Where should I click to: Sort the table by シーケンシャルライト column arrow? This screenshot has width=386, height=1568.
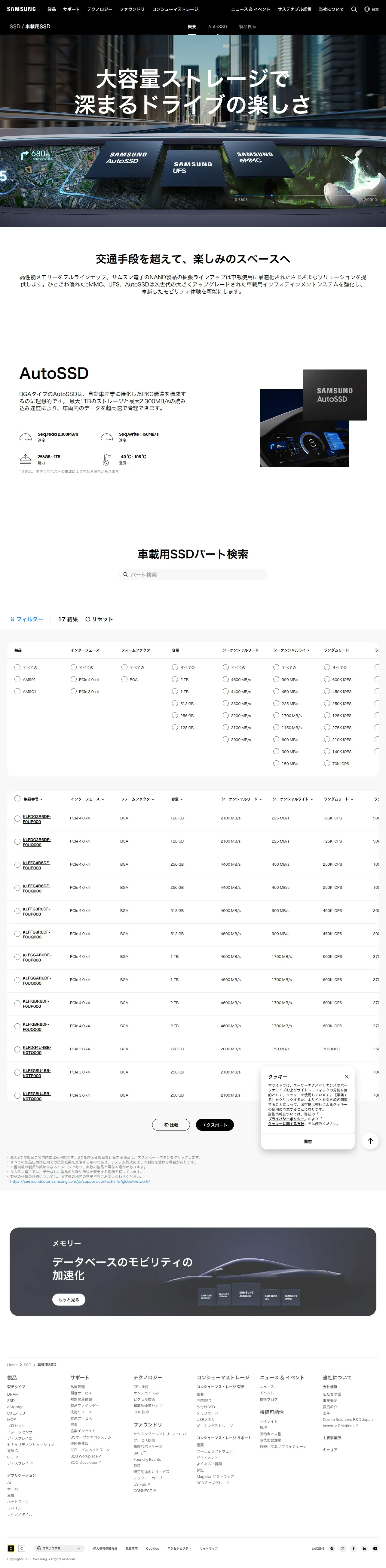pyautogui.click(x=312, y=799)
